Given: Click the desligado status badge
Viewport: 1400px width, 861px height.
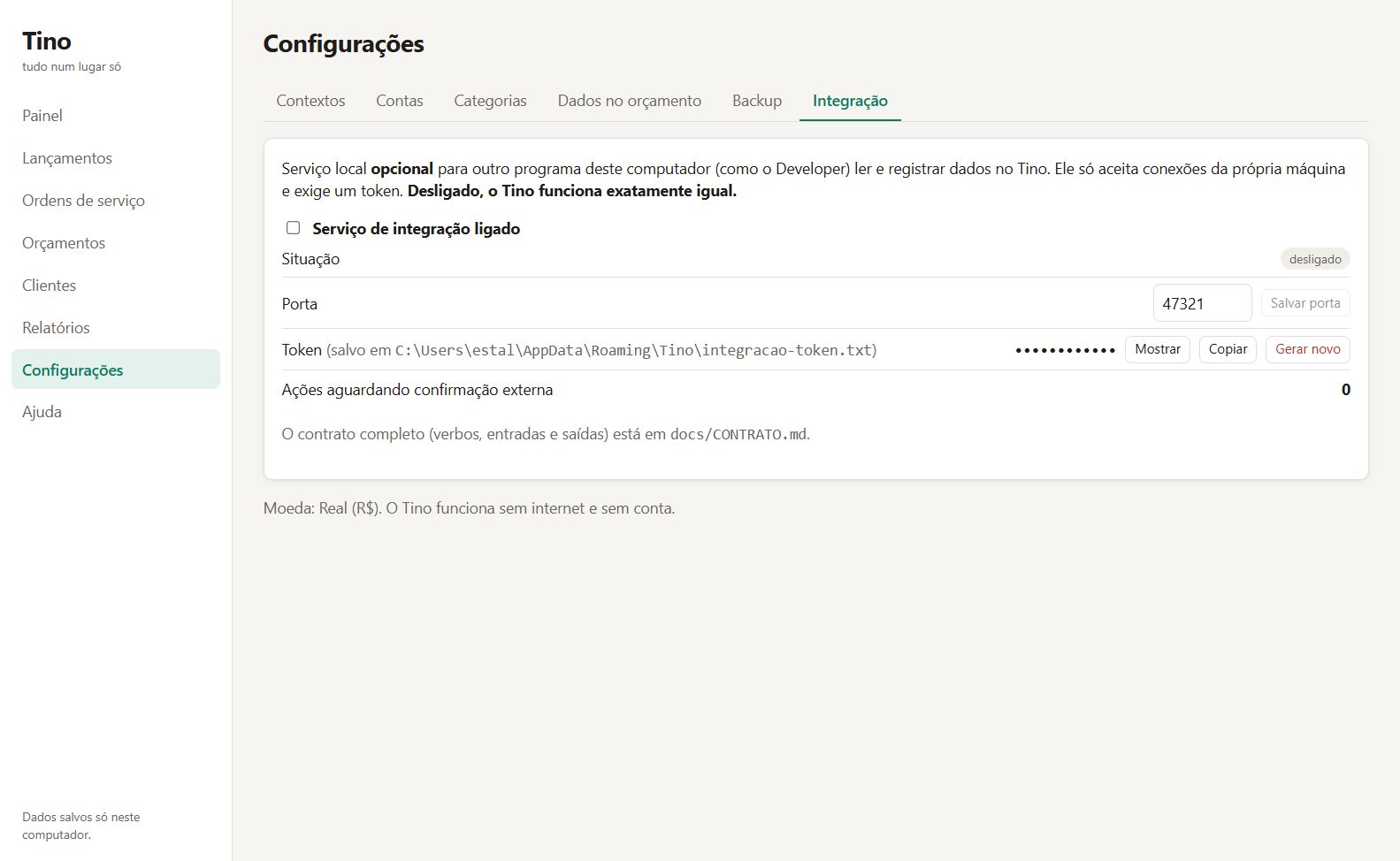Looking at the screenshot, I should [1315, 259].
